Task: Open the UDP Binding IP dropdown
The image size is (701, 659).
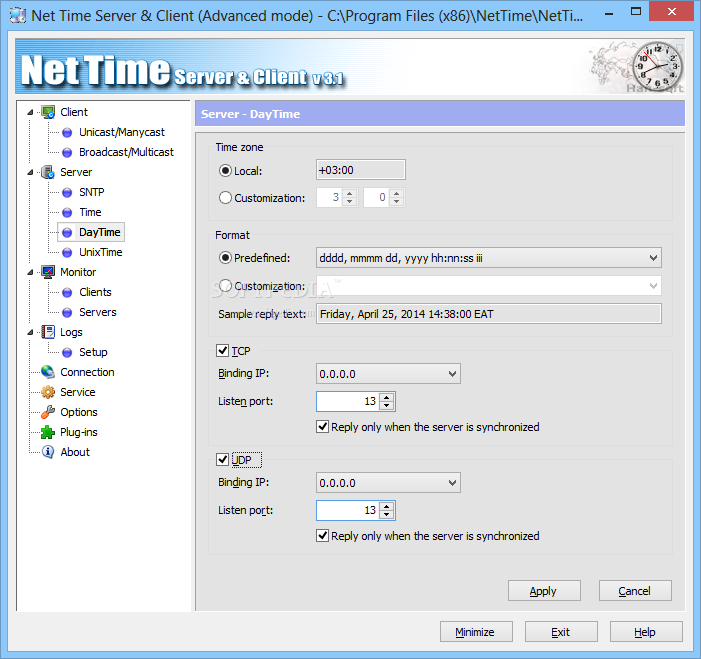Action: coord(452,483)
